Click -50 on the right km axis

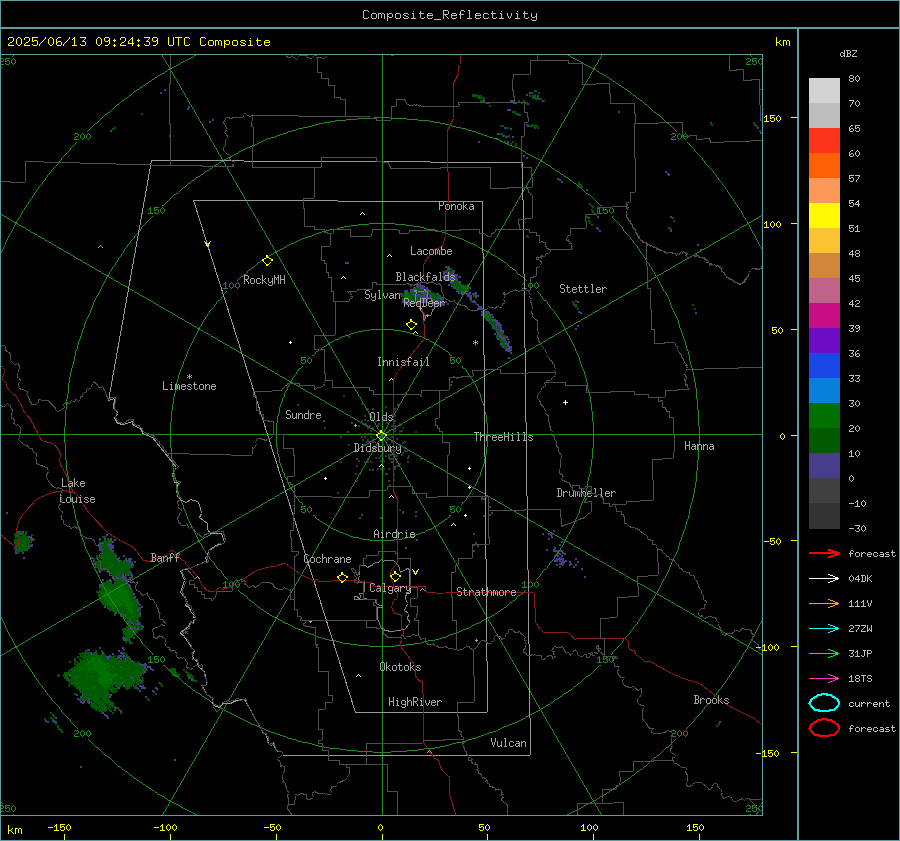pos(772,541)
